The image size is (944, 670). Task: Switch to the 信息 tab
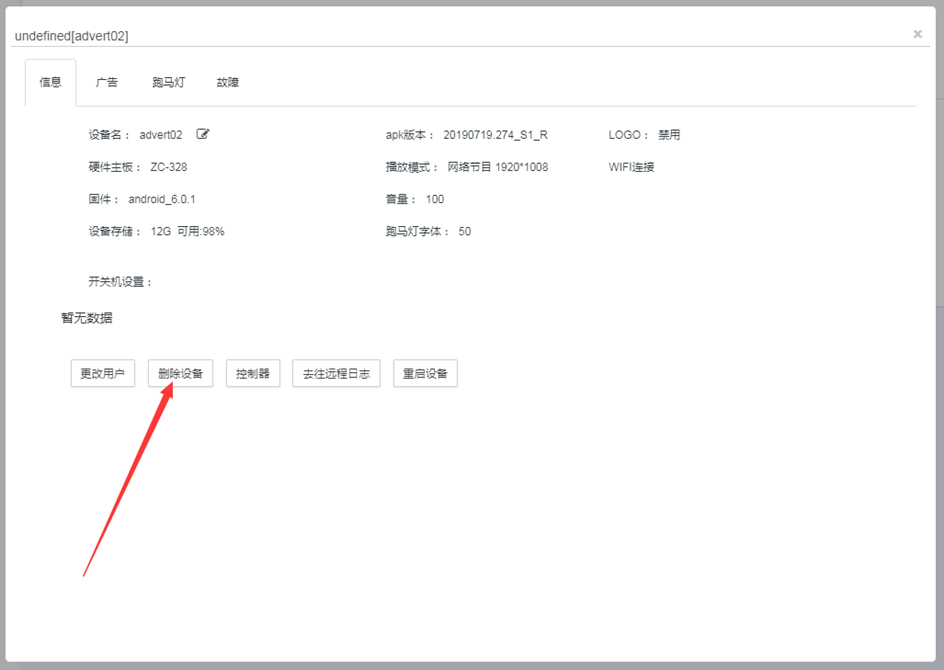coord(50,82)
